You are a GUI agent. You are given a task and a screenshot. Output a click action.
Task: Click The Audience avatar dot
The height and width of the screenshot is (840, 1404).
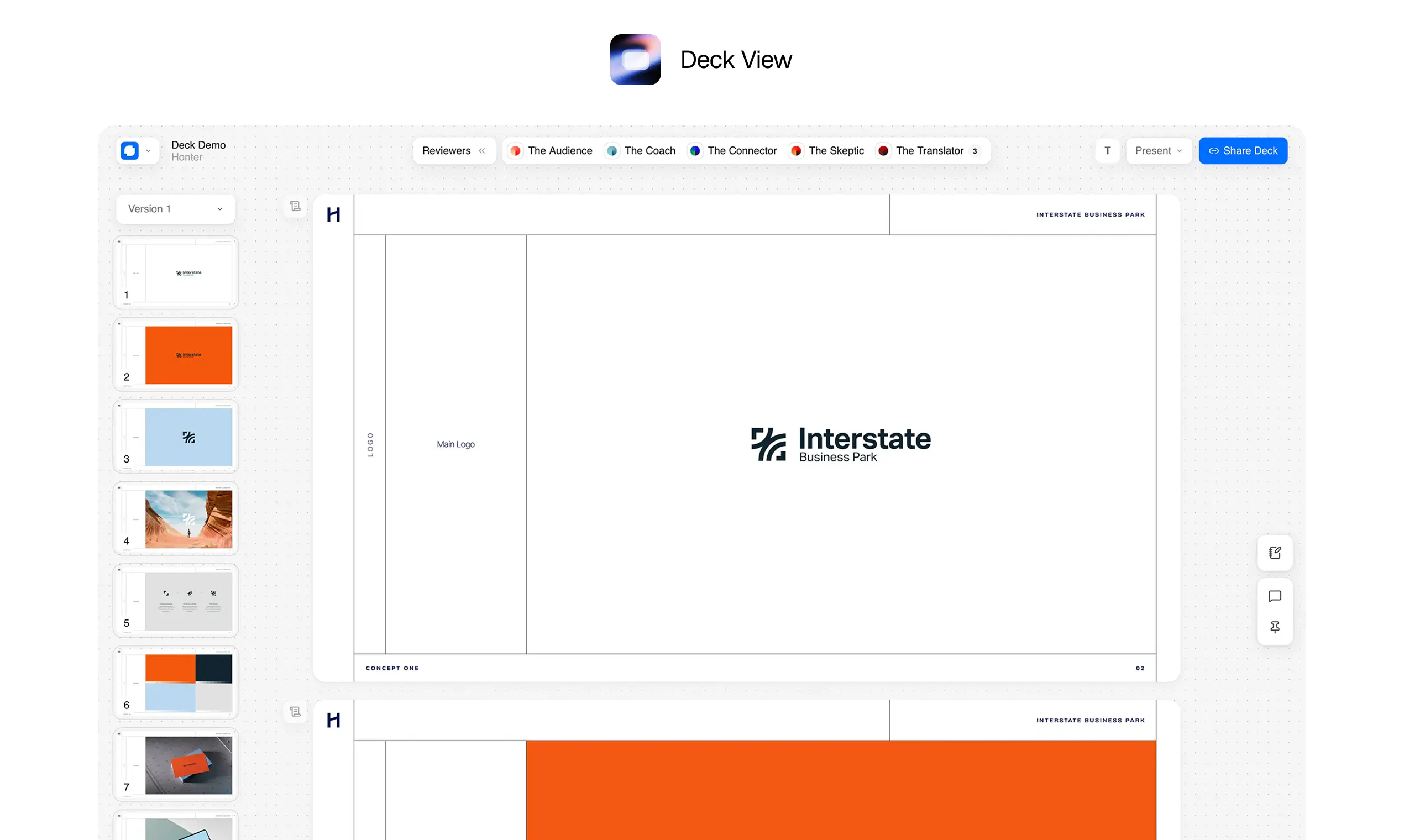pyautogui.click(x=515, y=150)
